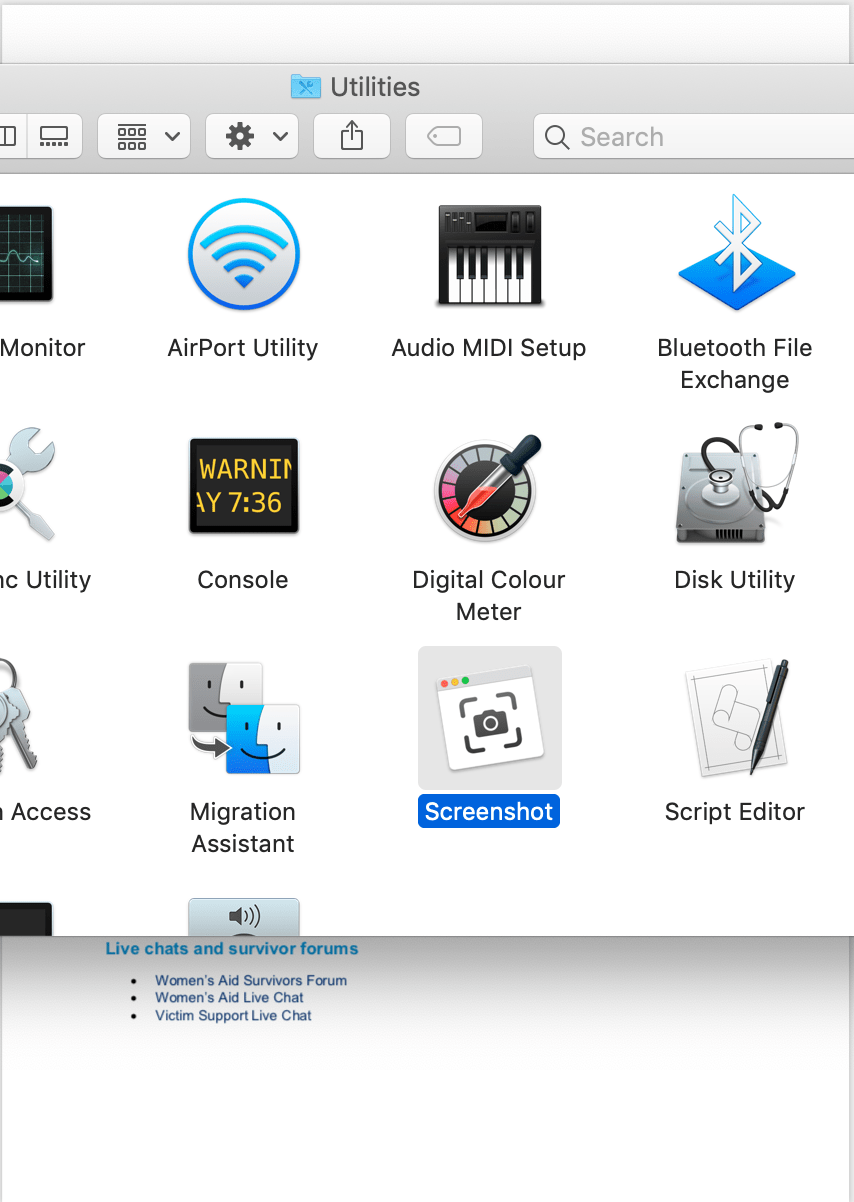The image size is (854, 1202).
Task: Click the search magnifying glass icon
Action: (557, 137)
